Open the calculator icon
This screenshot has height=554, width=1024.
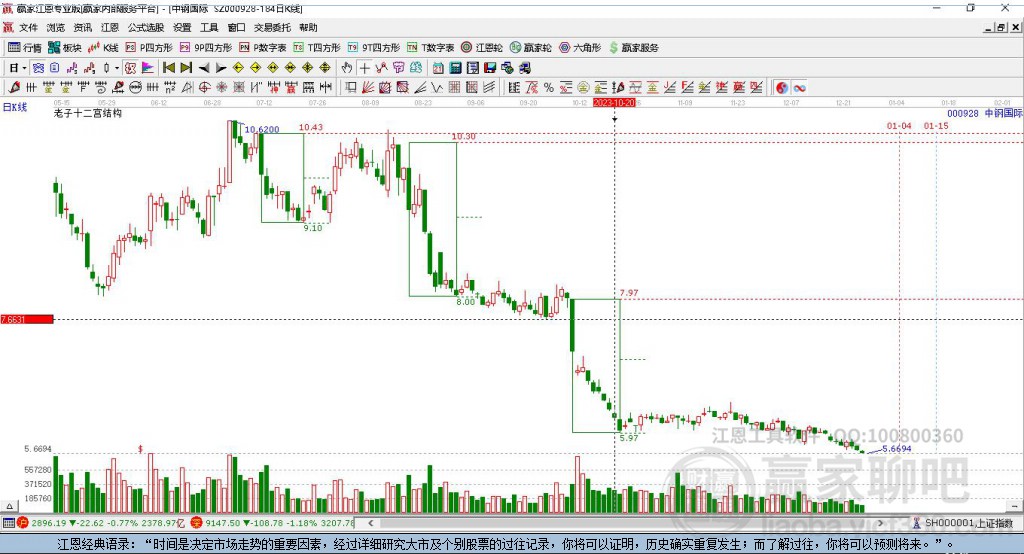point(455,68)
